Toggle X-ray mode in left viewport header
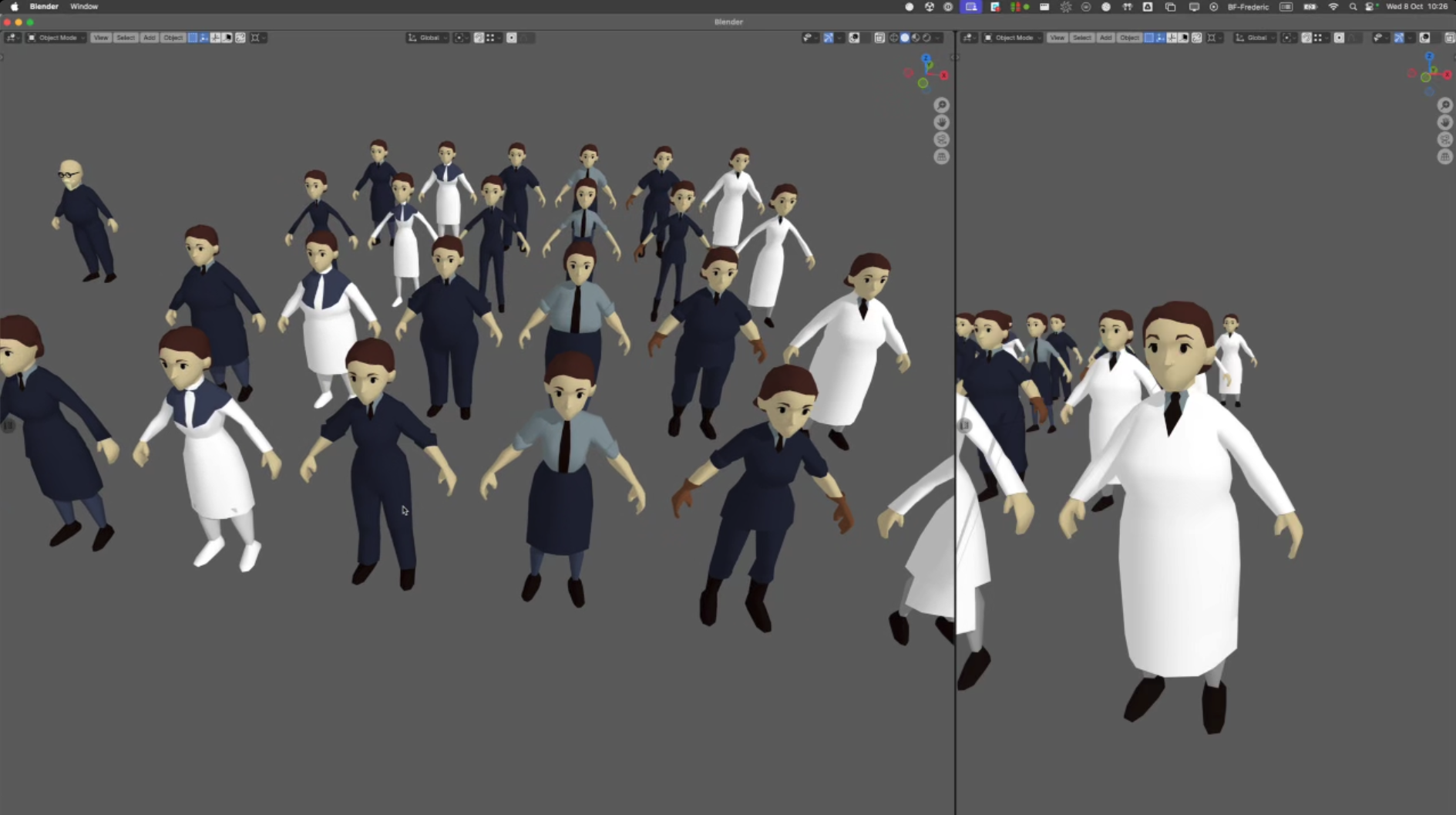1456x815 pixels. 879,38
